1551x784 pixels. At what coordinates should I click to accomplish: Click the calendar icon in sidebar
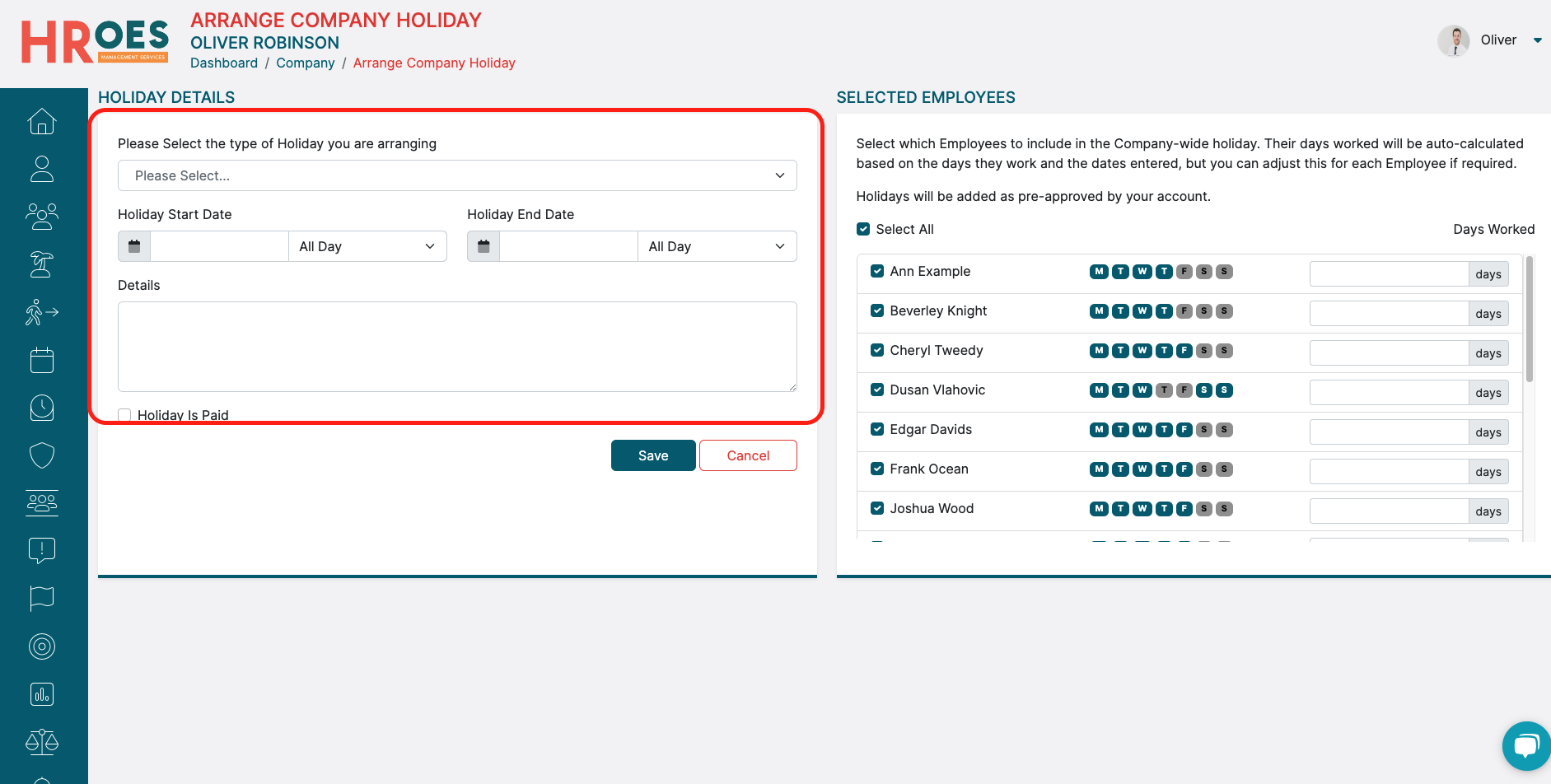pyautogui.click(x=42, y=360)
